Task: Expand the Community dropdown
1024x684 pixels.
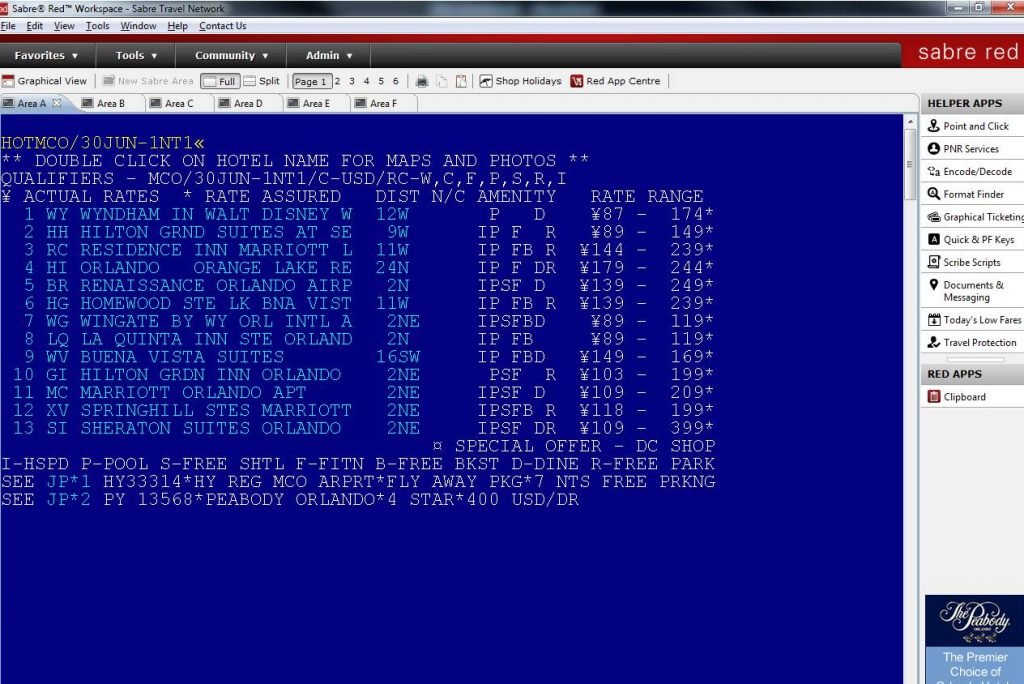Action: point(231,56)
